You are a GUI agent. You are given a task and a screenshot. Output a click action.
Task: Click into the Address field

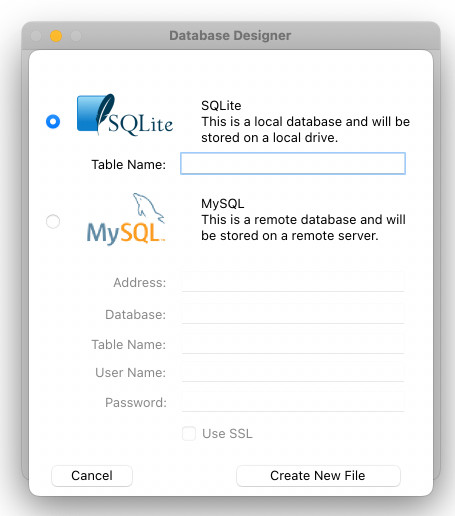293,282
